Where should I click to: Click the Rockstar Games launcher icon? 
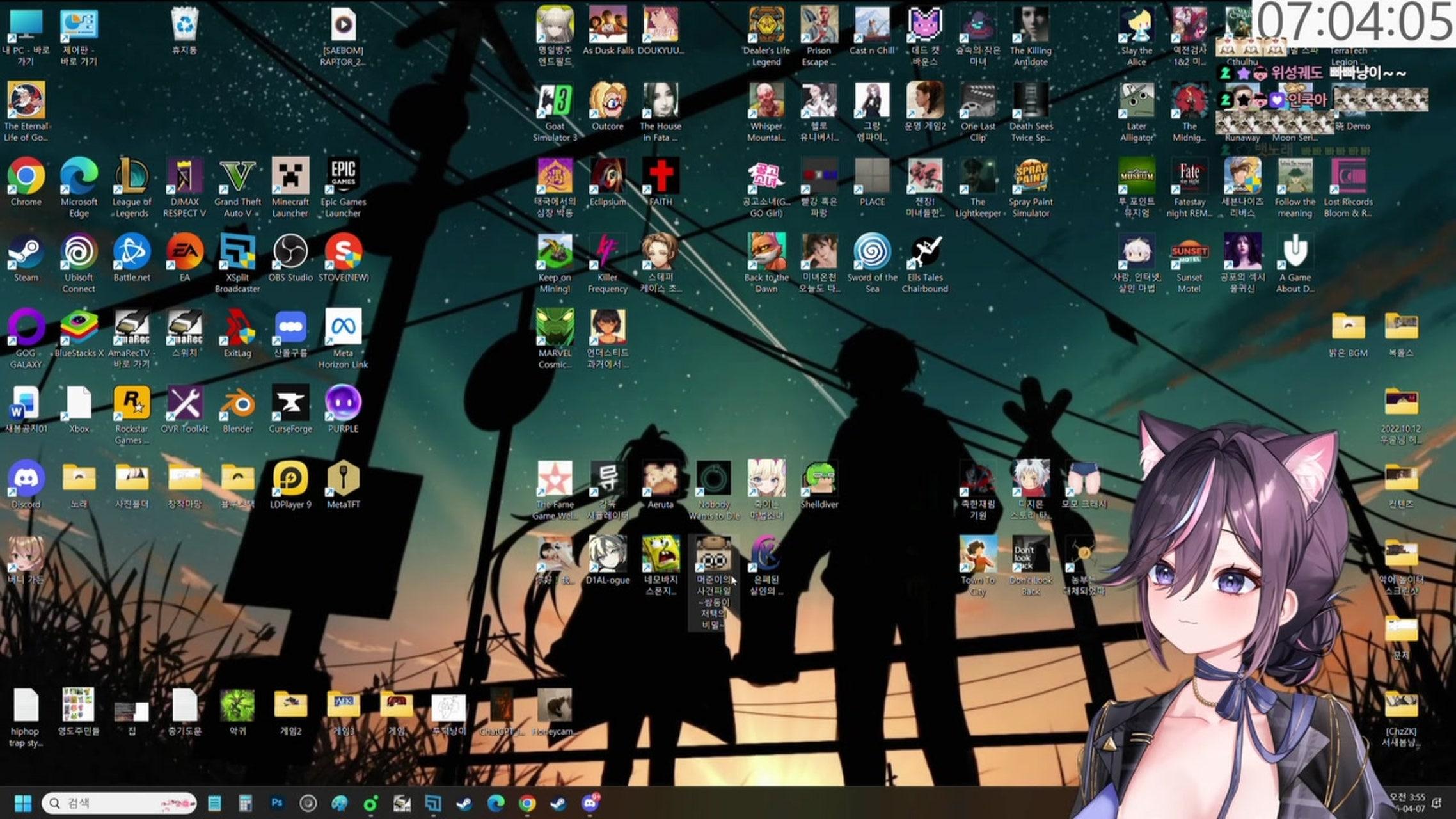(x=132, y=404)
